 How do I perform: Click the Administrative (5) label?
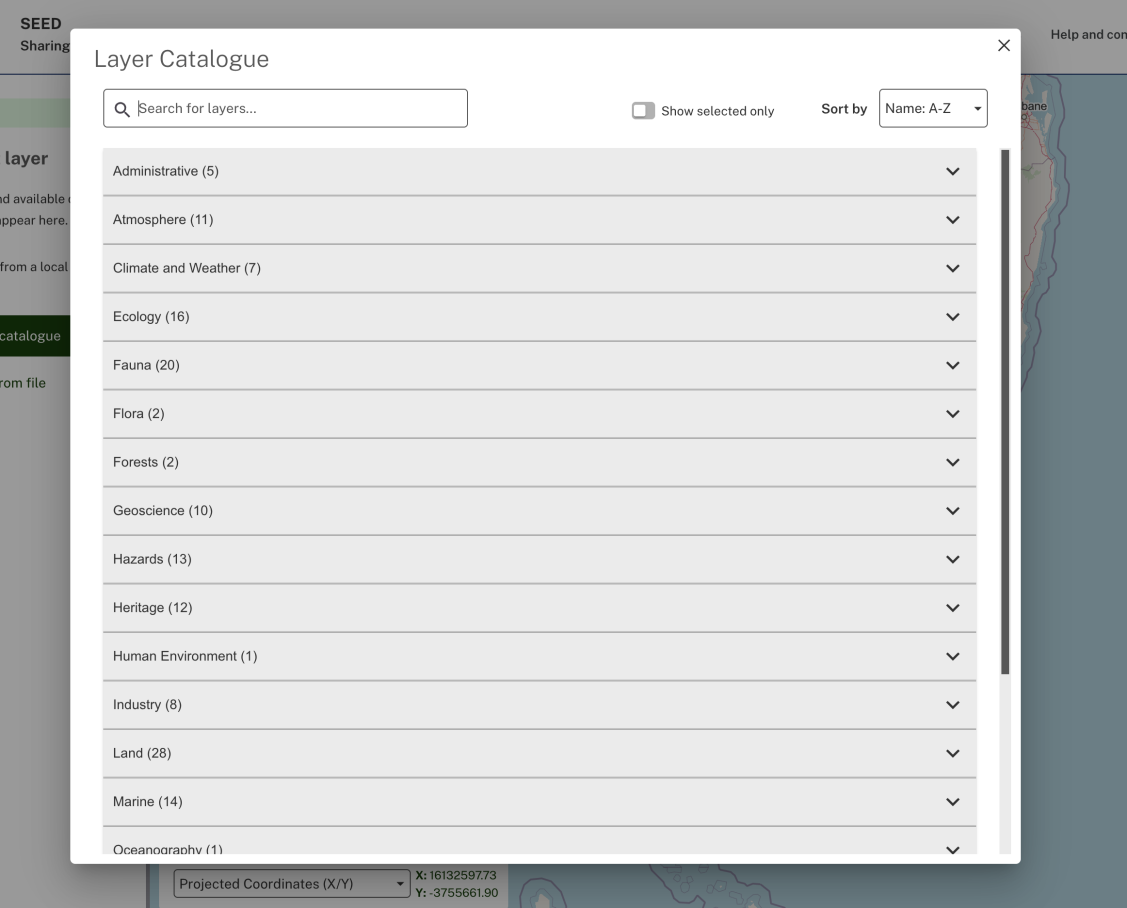pos(166,171)
